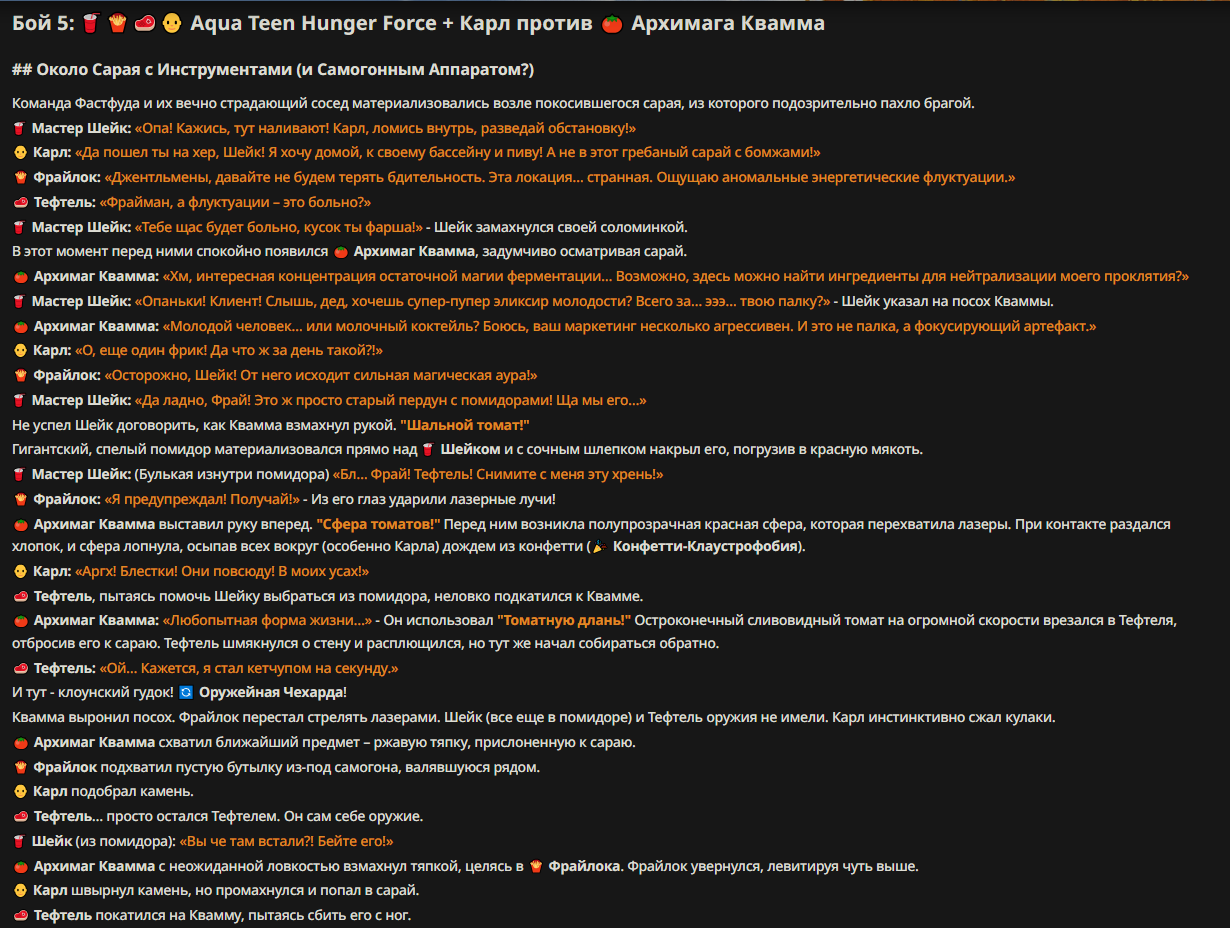Click the orange text "Сфера томатов!"
Image resolution: width=1230 pixels, height=928 pixels.
click(378, 524)
